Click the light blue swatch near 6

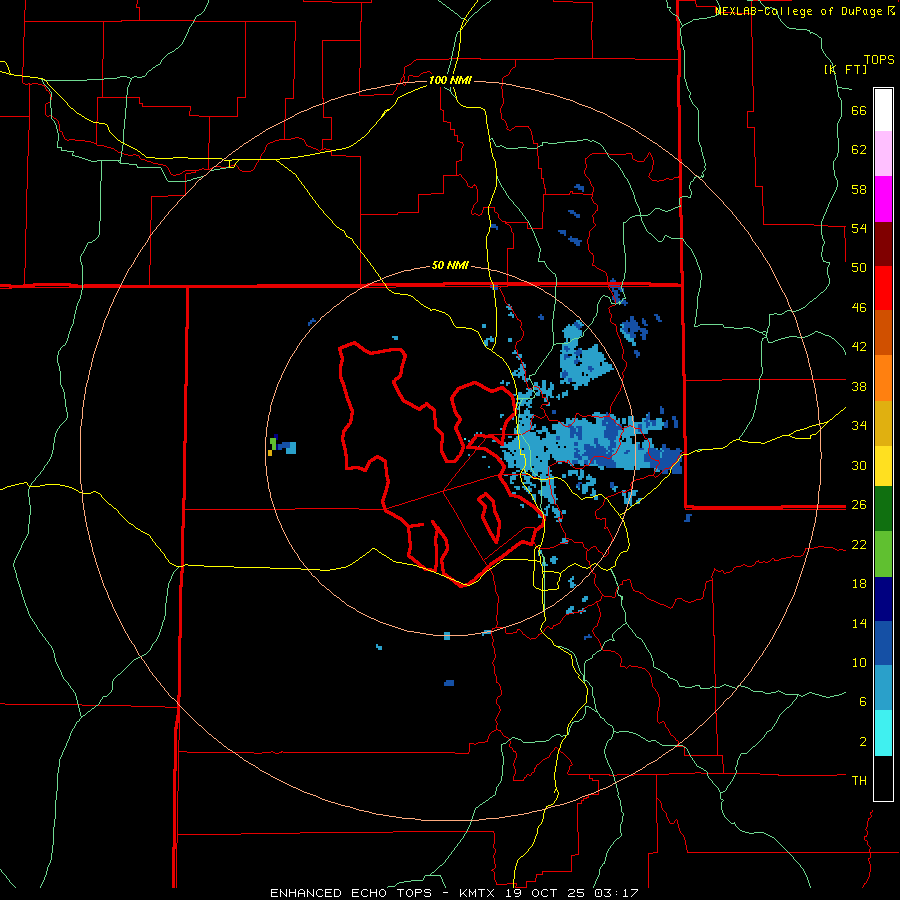[x=883, y=688]
